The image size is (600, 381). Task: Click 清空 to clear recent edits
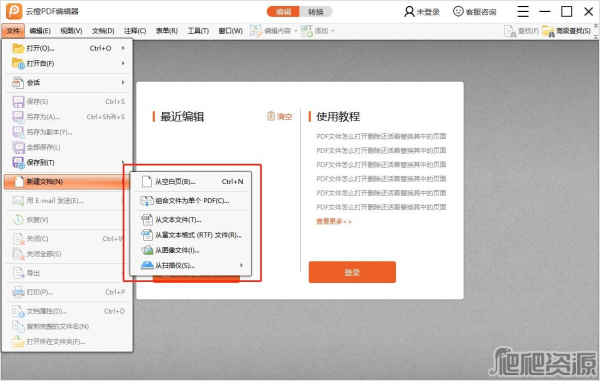coord(280,116)
